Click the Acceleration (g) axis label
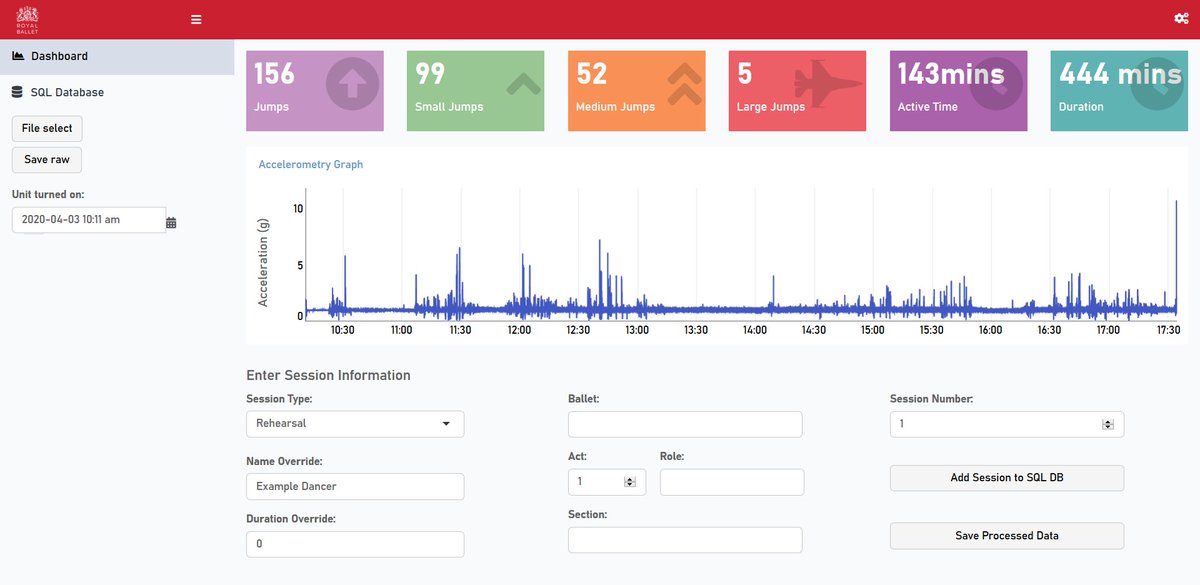Screen dimensions: 1200x585 tap(263, 261)
